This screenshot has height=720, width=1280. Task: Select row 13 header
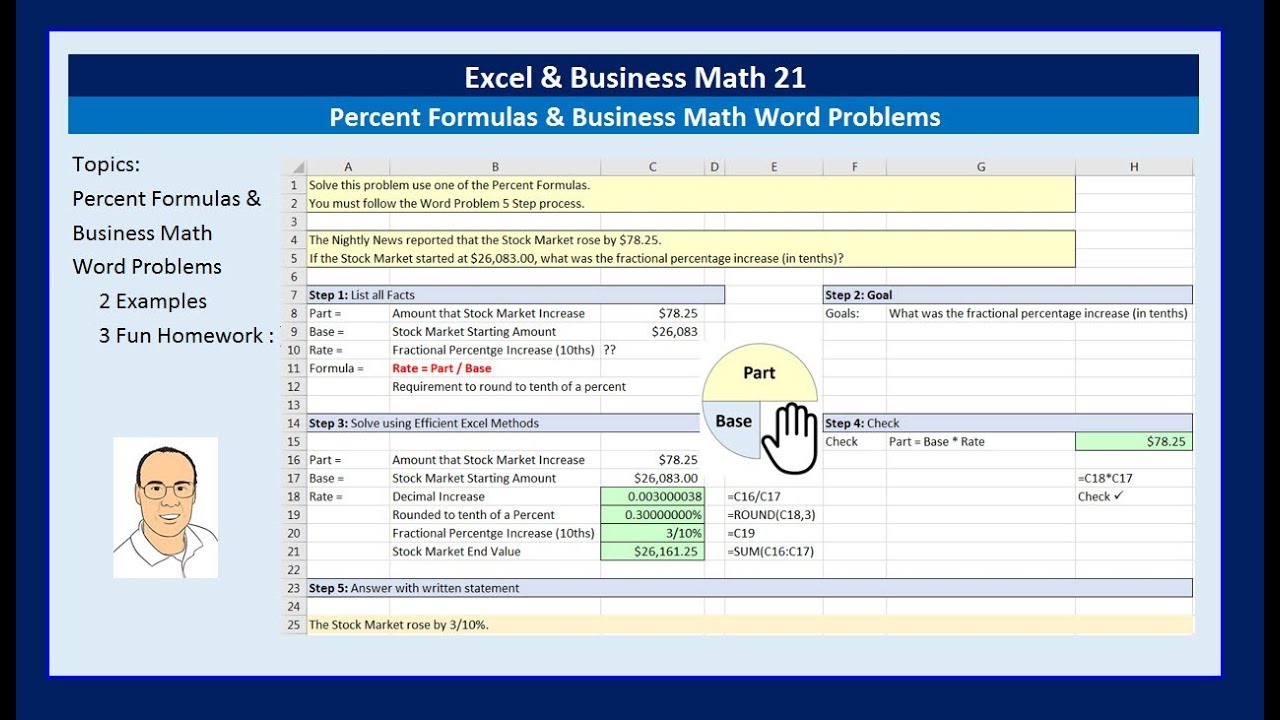point(294,405)
